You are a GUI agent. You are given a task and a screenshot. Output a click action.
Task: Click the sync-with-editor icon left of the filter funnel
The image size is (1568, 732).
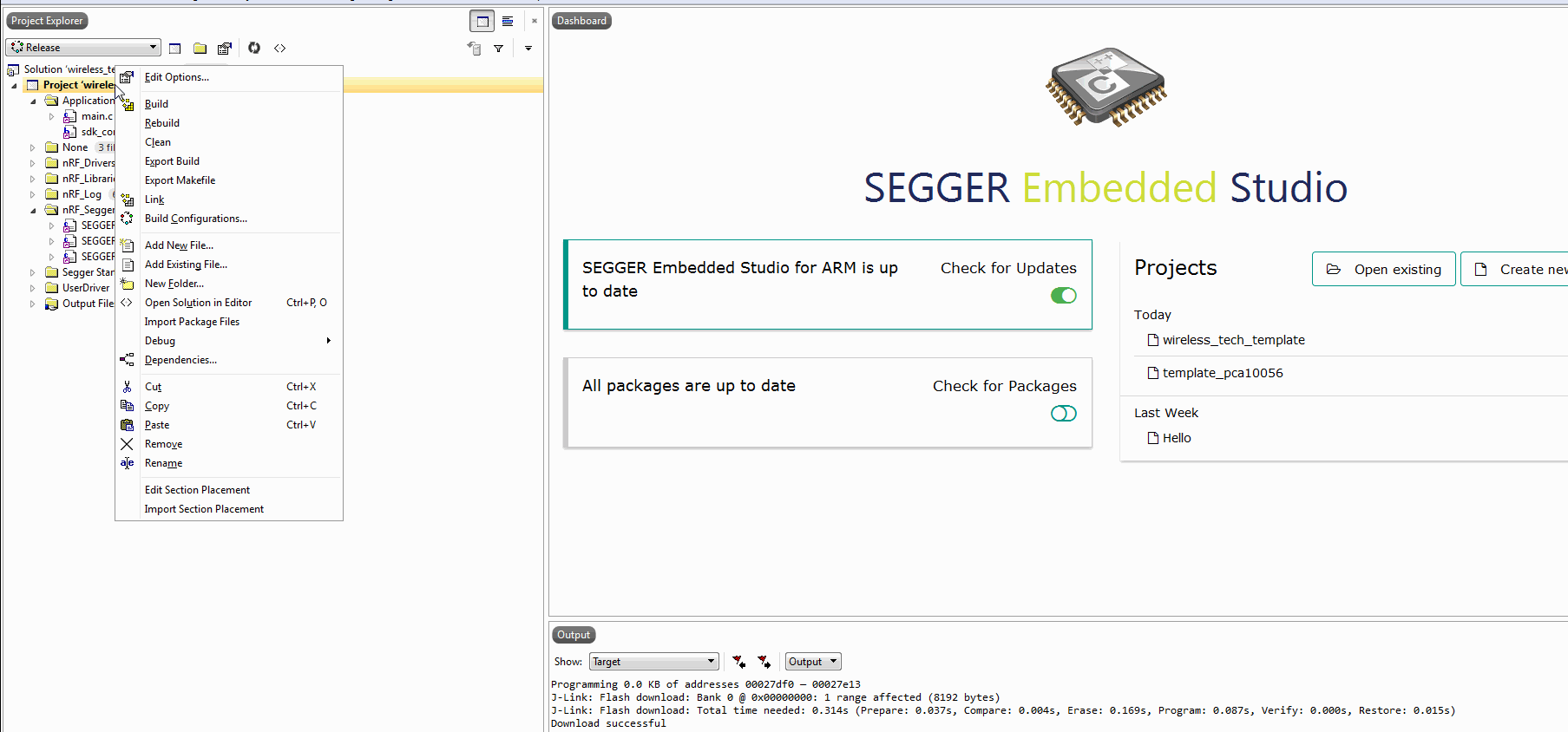[x=474, y=49]
